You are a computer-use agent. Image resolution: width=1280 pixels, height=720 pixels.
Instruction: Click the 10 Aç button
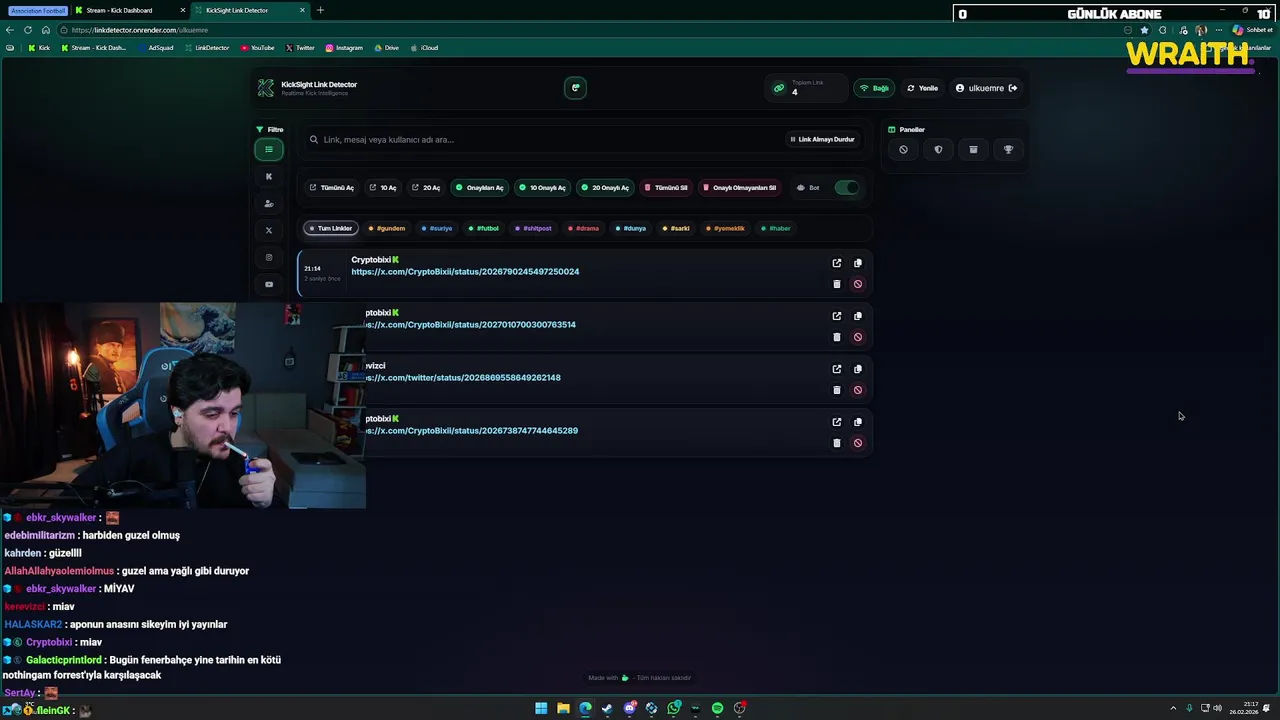point(383,187)
